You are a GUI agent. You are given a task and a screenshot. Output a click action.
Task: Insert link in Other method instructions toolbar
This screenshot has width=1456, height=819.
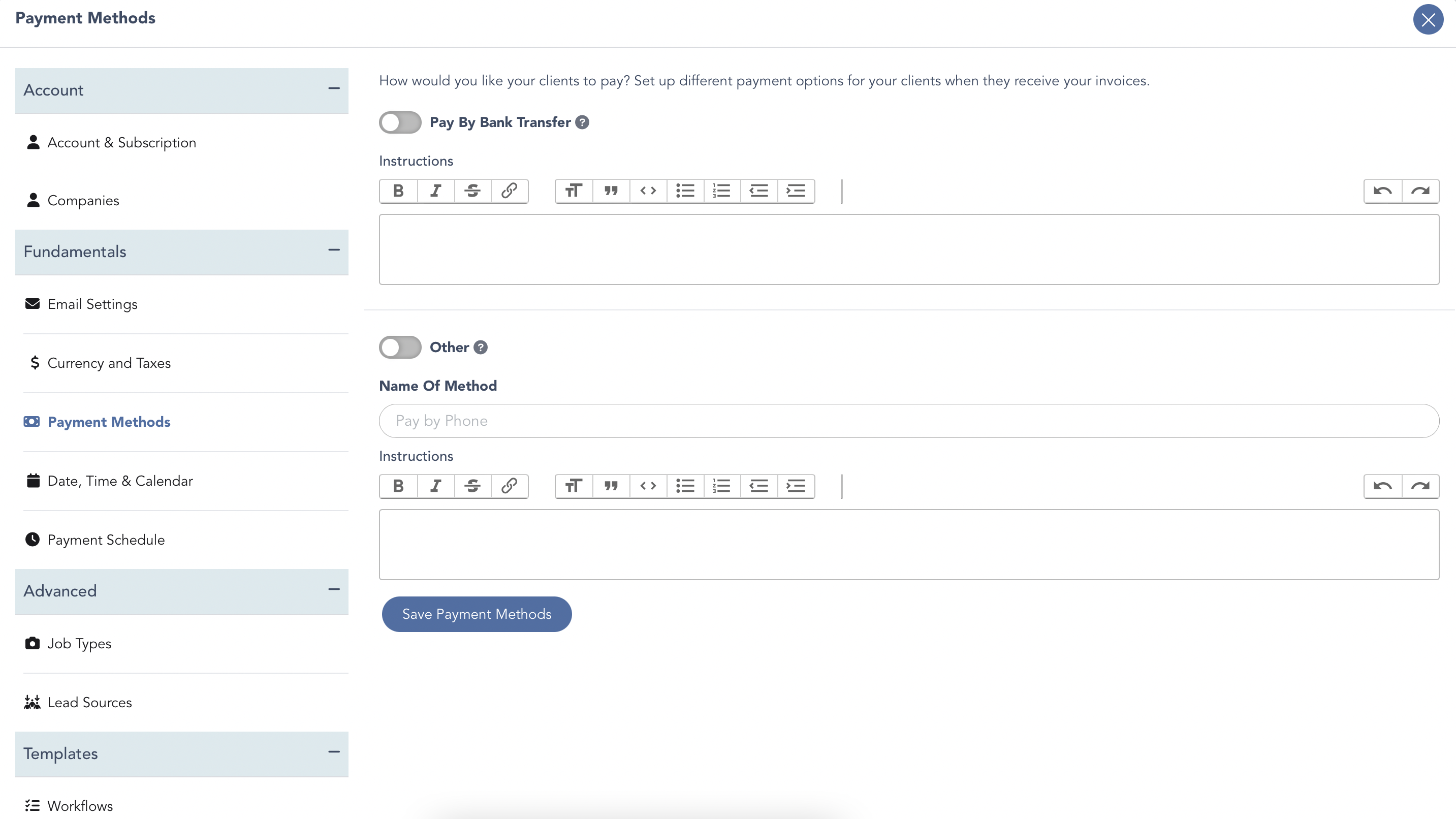coord(509,486)
